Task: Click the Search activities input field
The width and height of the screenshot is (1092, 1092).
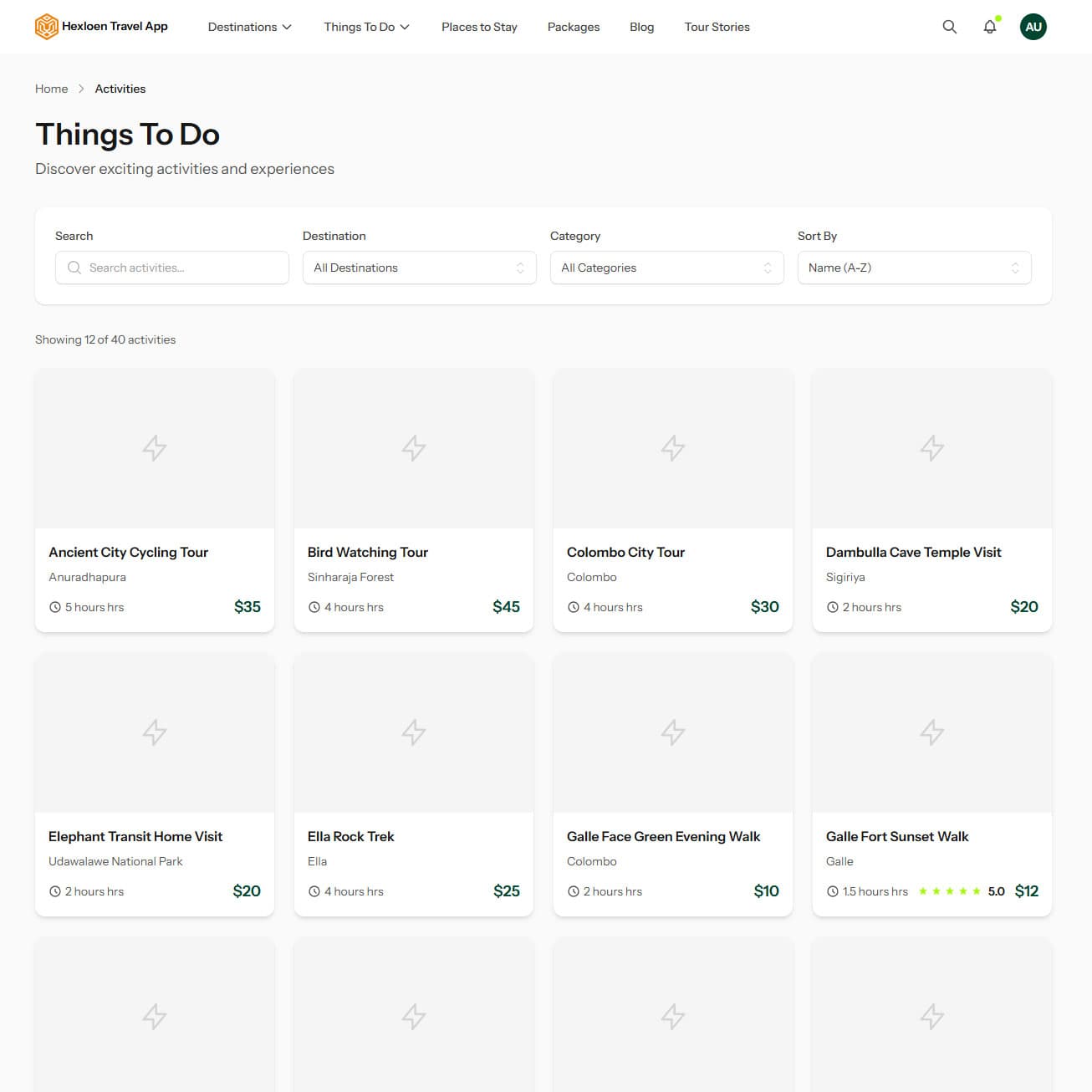Action: [171, 268]
